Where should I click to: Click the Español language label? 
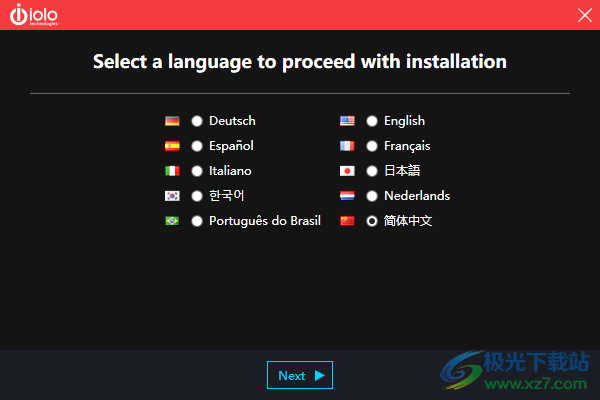click(231, 146)
